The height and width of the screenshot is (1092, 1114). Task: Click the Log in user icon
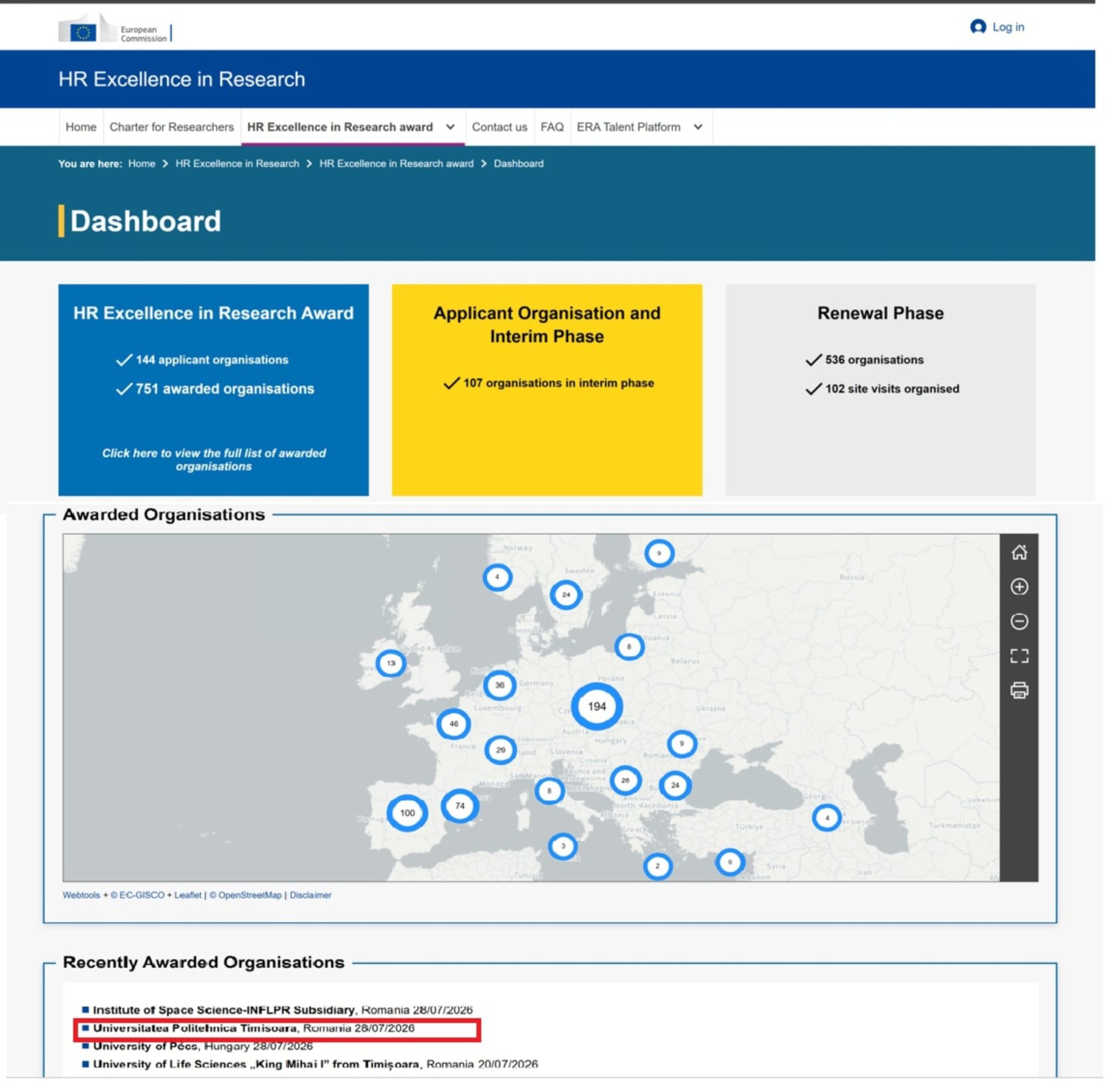[977, 26]
